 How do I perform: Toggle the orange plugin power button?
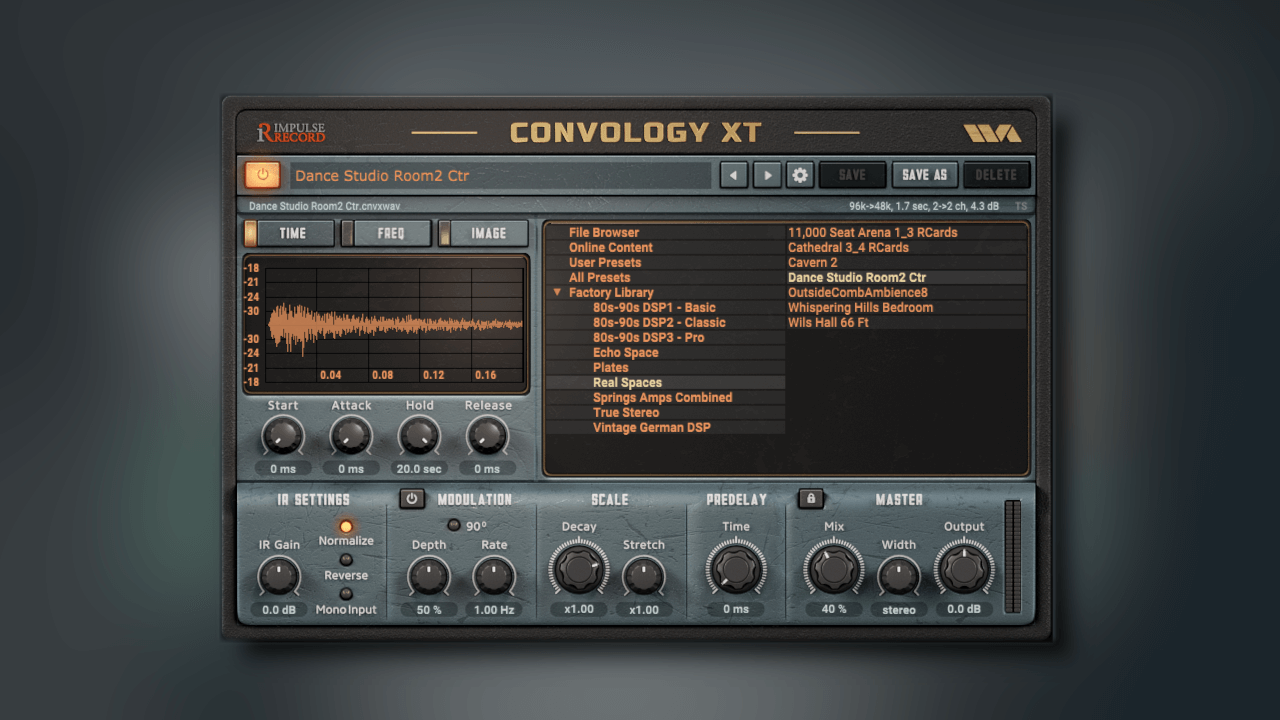(x=262, y=175)
